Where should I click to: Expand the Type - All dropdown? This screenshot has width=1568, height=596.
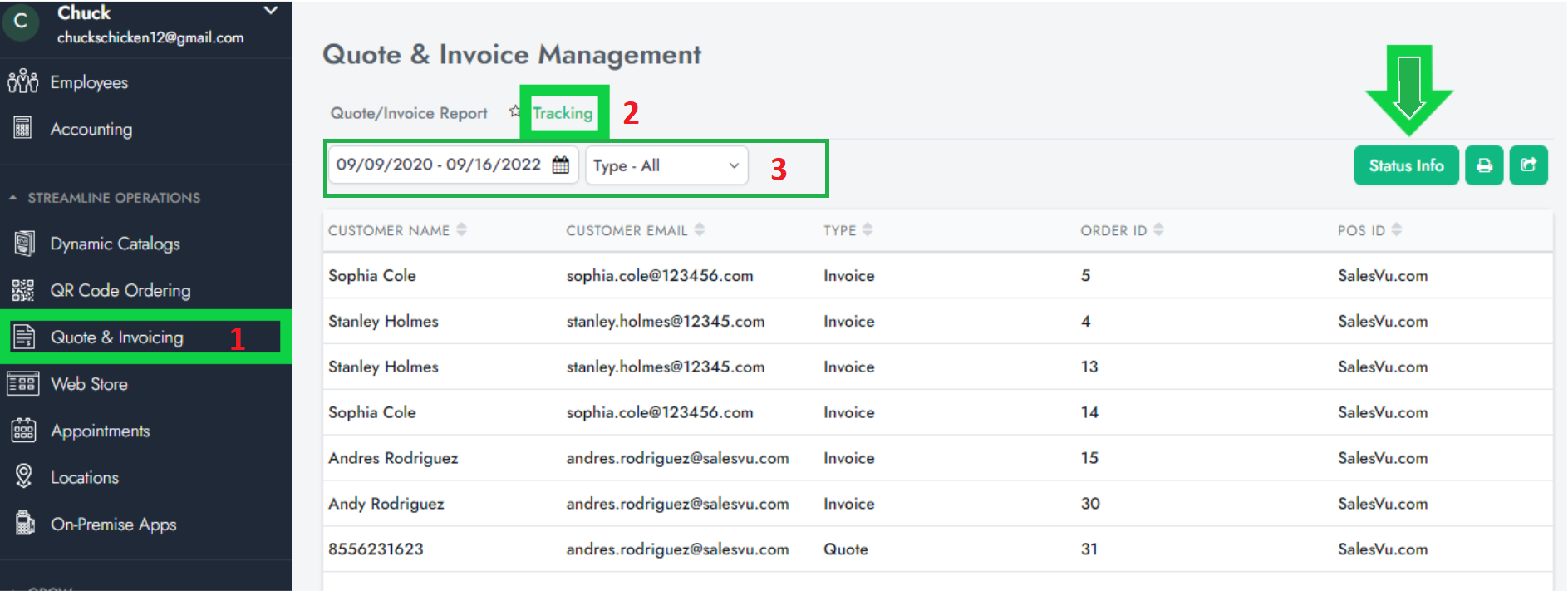tap(666, 165)
